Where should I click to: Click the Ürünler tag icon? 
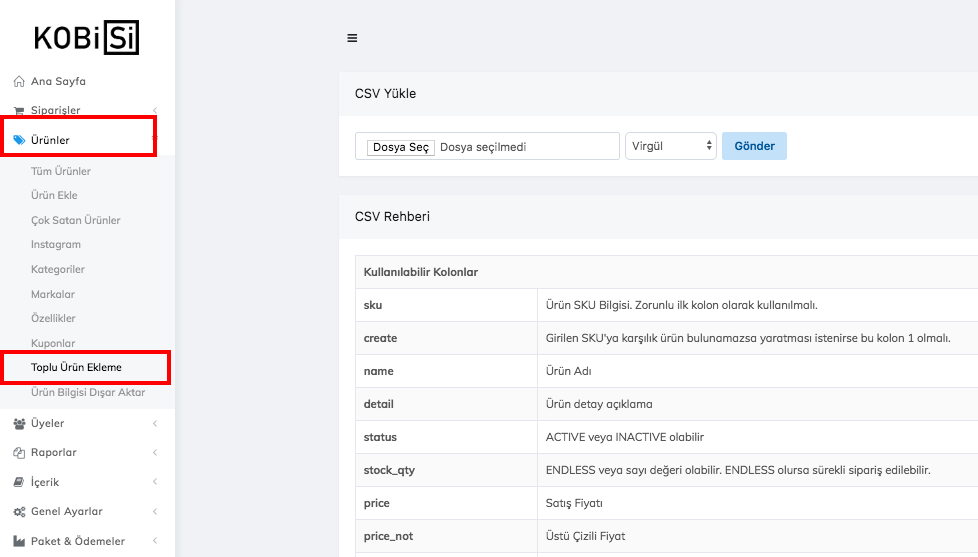(x=19, y=140)
